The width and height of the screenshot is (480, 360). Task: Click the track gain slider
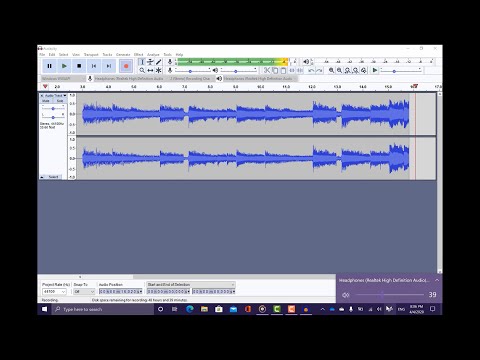coord(53,109)
